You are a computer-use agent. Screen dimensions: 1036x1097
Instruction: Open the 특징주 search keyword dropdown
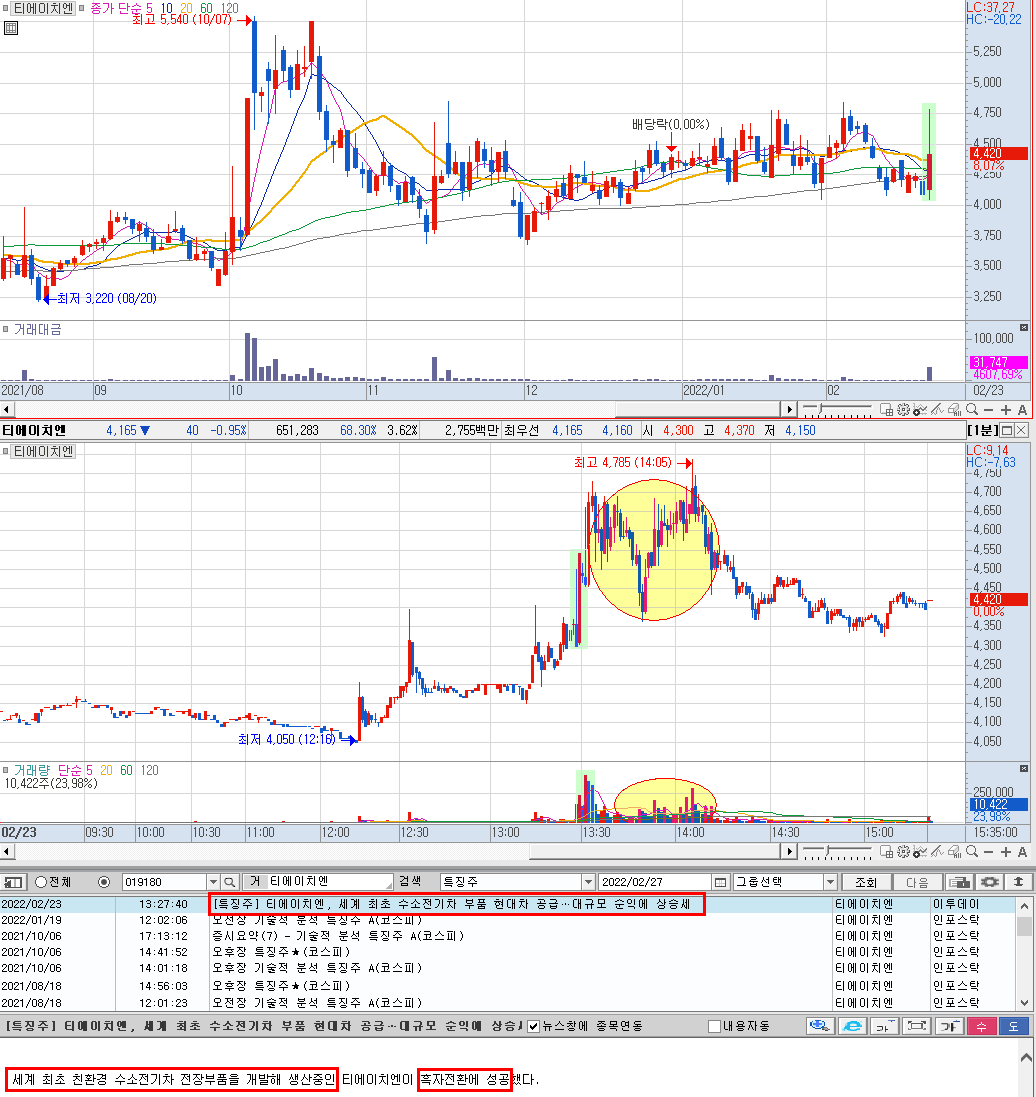[588, 882]
